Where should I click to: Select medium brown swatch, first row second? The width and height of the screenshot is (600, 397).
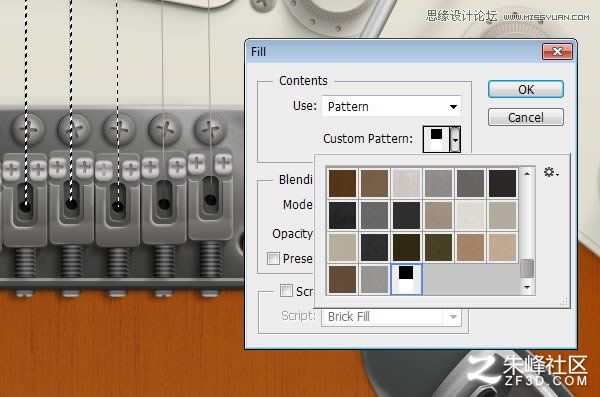(x=374, y=183)
